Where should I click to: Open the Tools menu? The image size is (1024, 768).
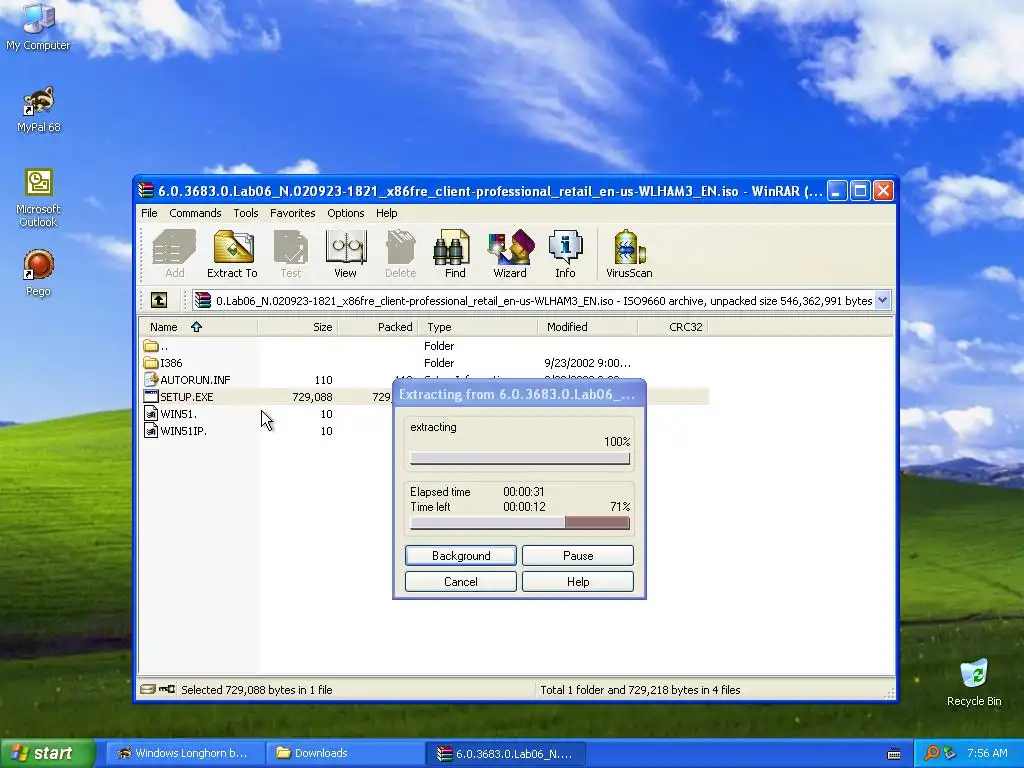[x=246, y=213]
